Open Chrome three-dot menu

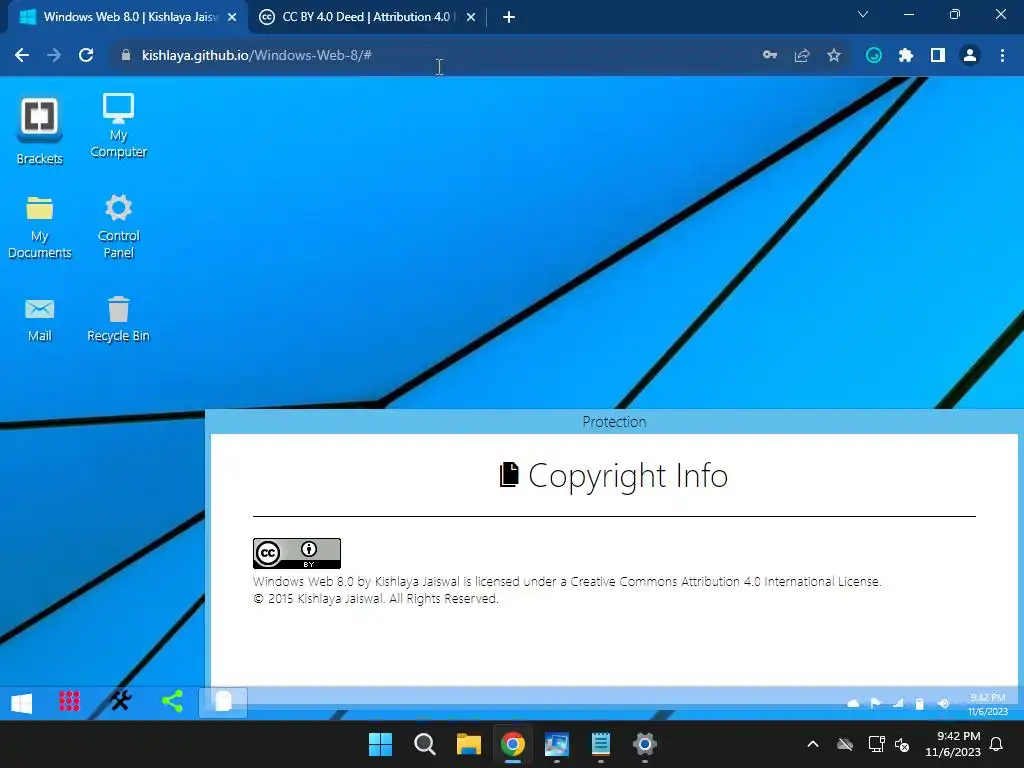tap(1002, 56)
